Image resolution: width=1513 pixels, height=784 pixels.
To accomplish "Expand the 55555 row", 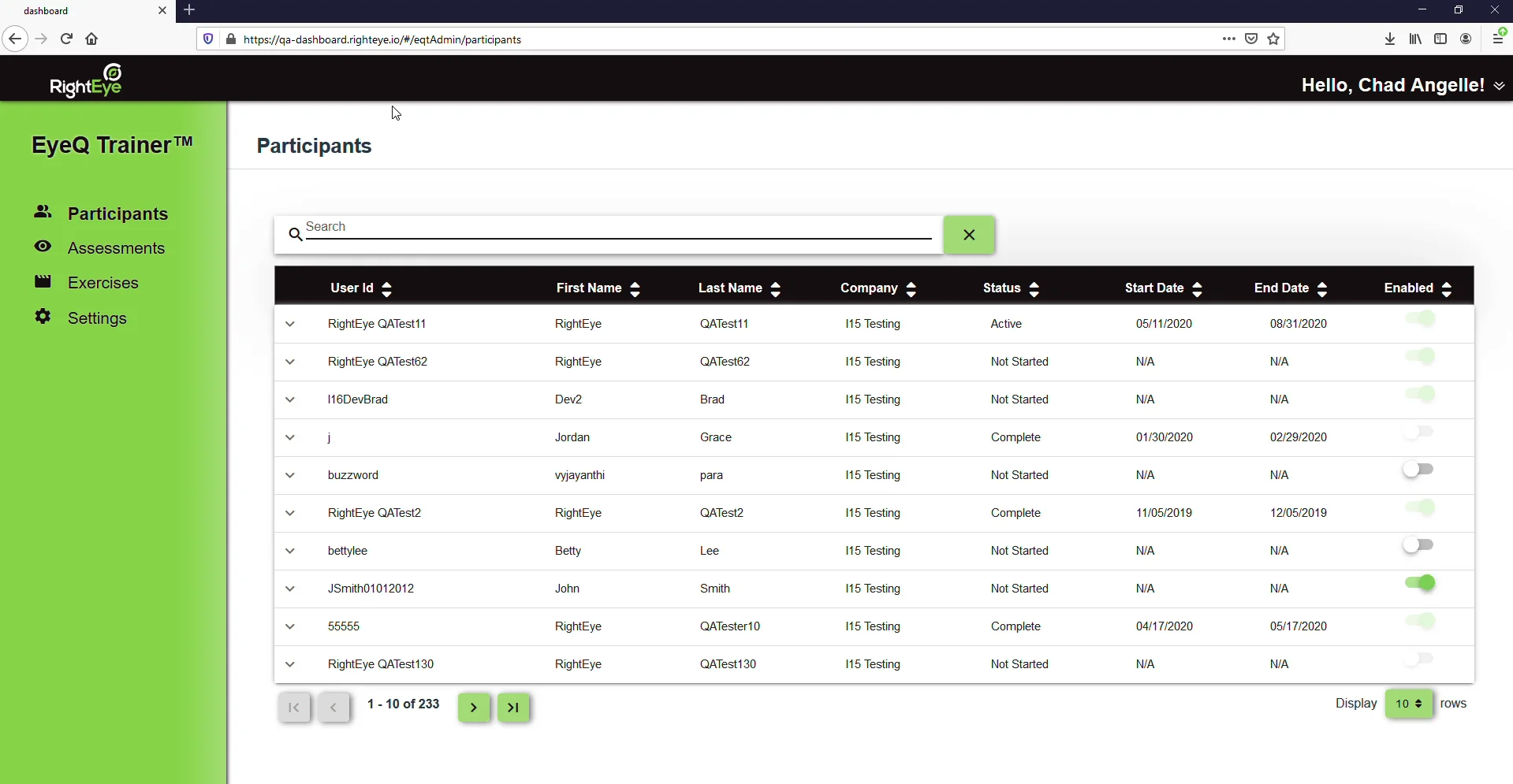I will coord(290,626).
